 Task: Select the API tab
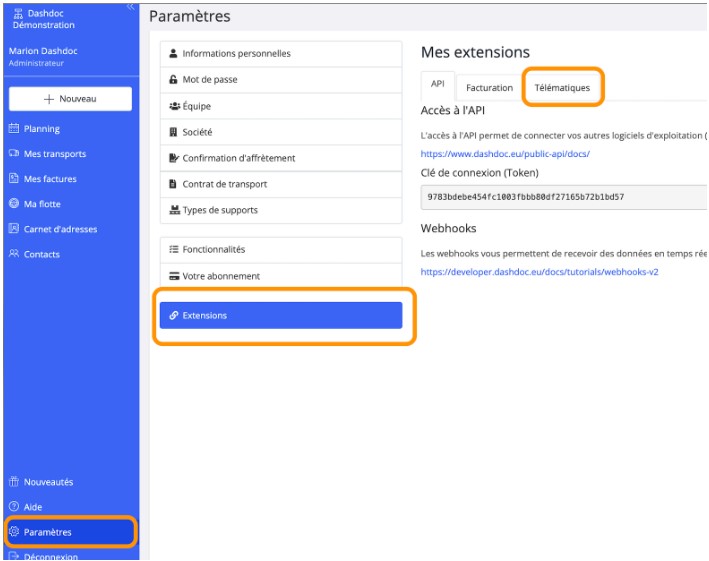(438, 86)
